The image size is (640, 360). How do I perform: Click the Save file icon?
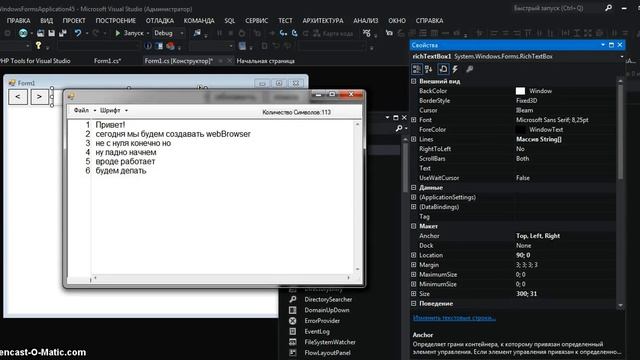(x=51, y=33)
